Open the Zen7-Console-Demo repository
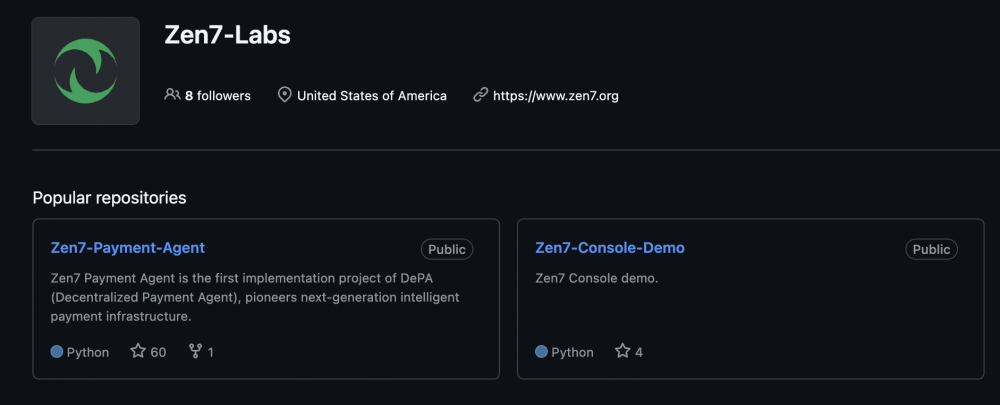 (610, 248)
